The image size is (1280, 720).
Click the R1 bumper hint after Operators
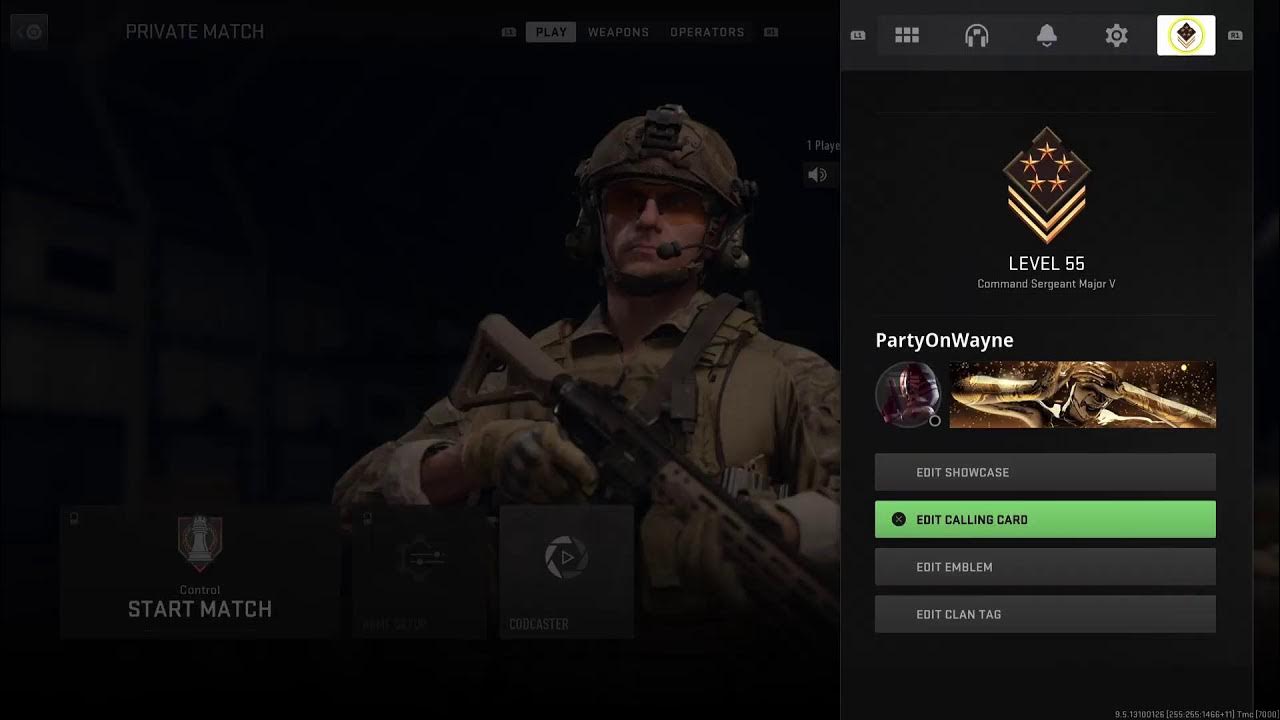click(771, 32)
